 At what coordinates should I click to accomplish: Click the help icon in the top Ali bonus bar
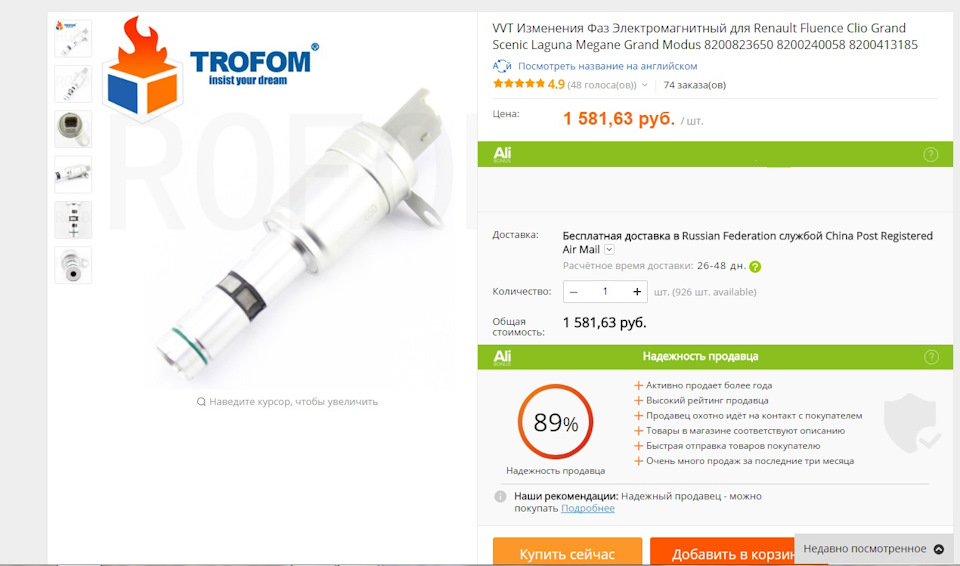(x=930, y=154)
